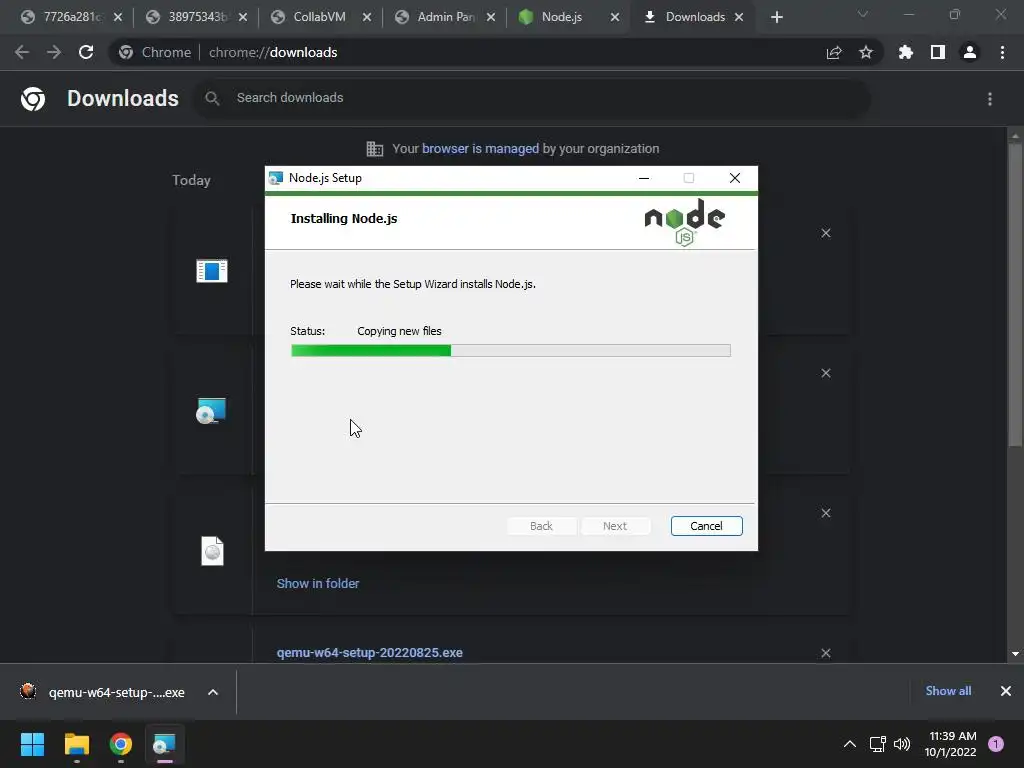The width and height of the screenshot is (1024, 768).
Task: Expand the hidden tray icons chevron
Action: [x=850, y=744]
